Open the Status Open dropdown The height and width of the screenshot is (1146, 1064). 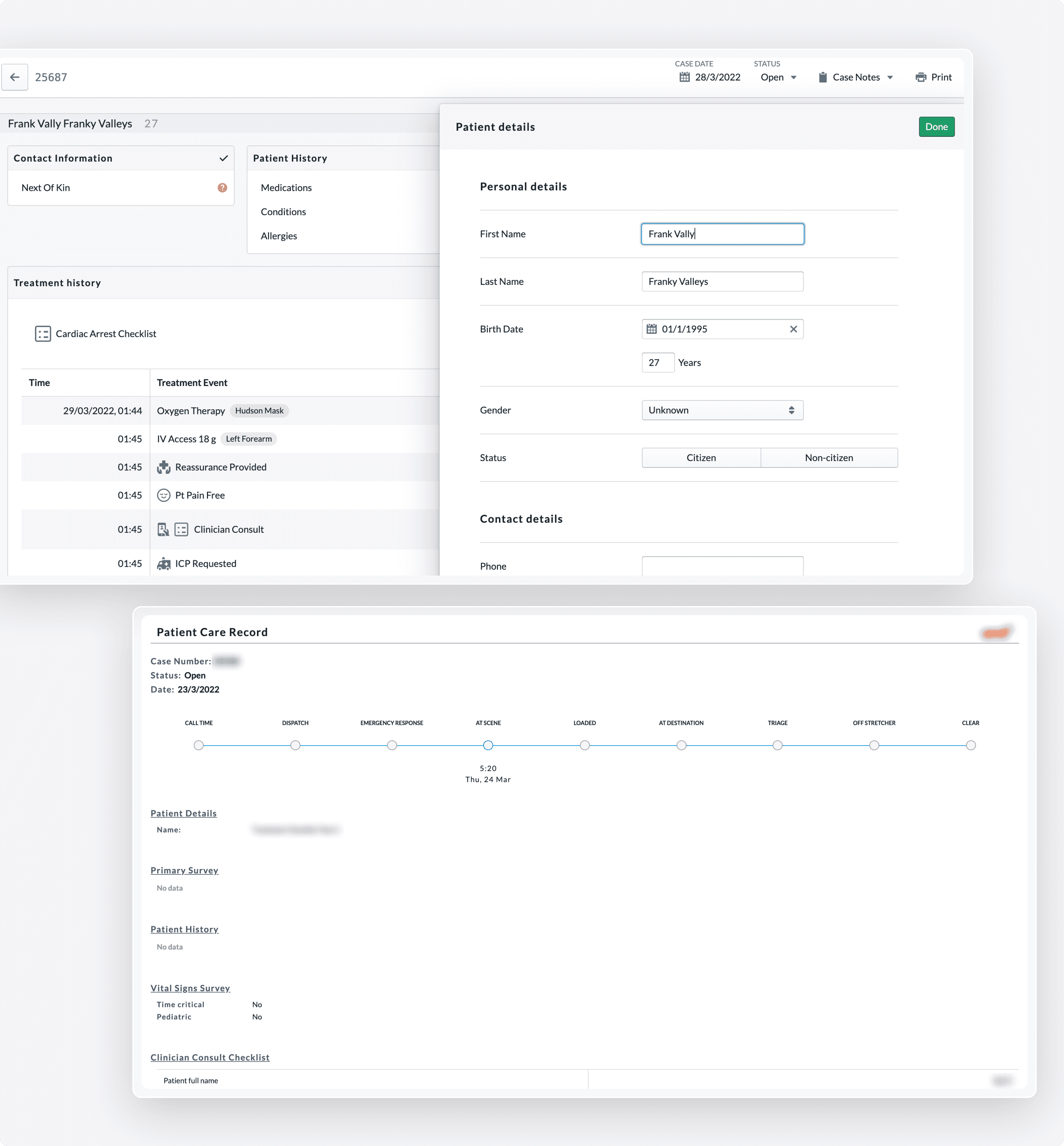pos(779,77)
